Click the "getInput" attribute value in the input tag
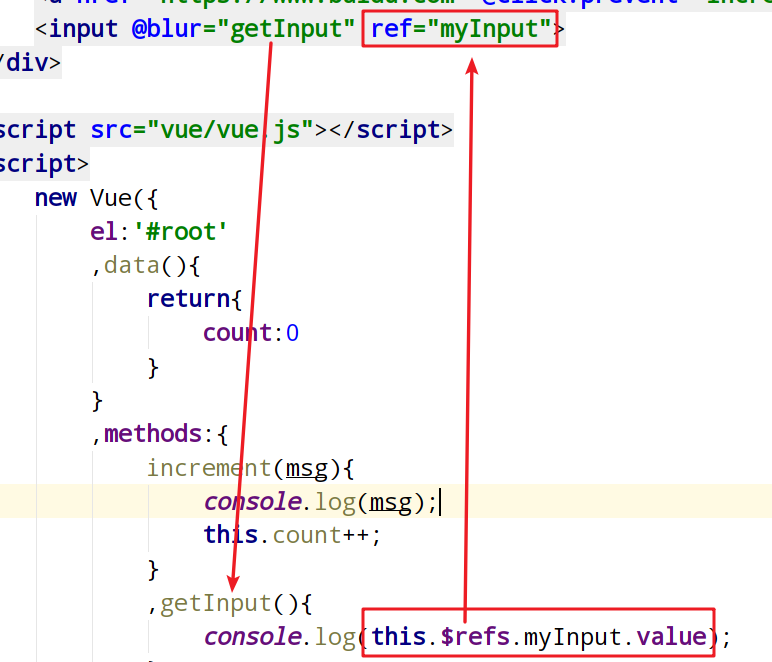This screenshot has height=662, width=772. 286,29
